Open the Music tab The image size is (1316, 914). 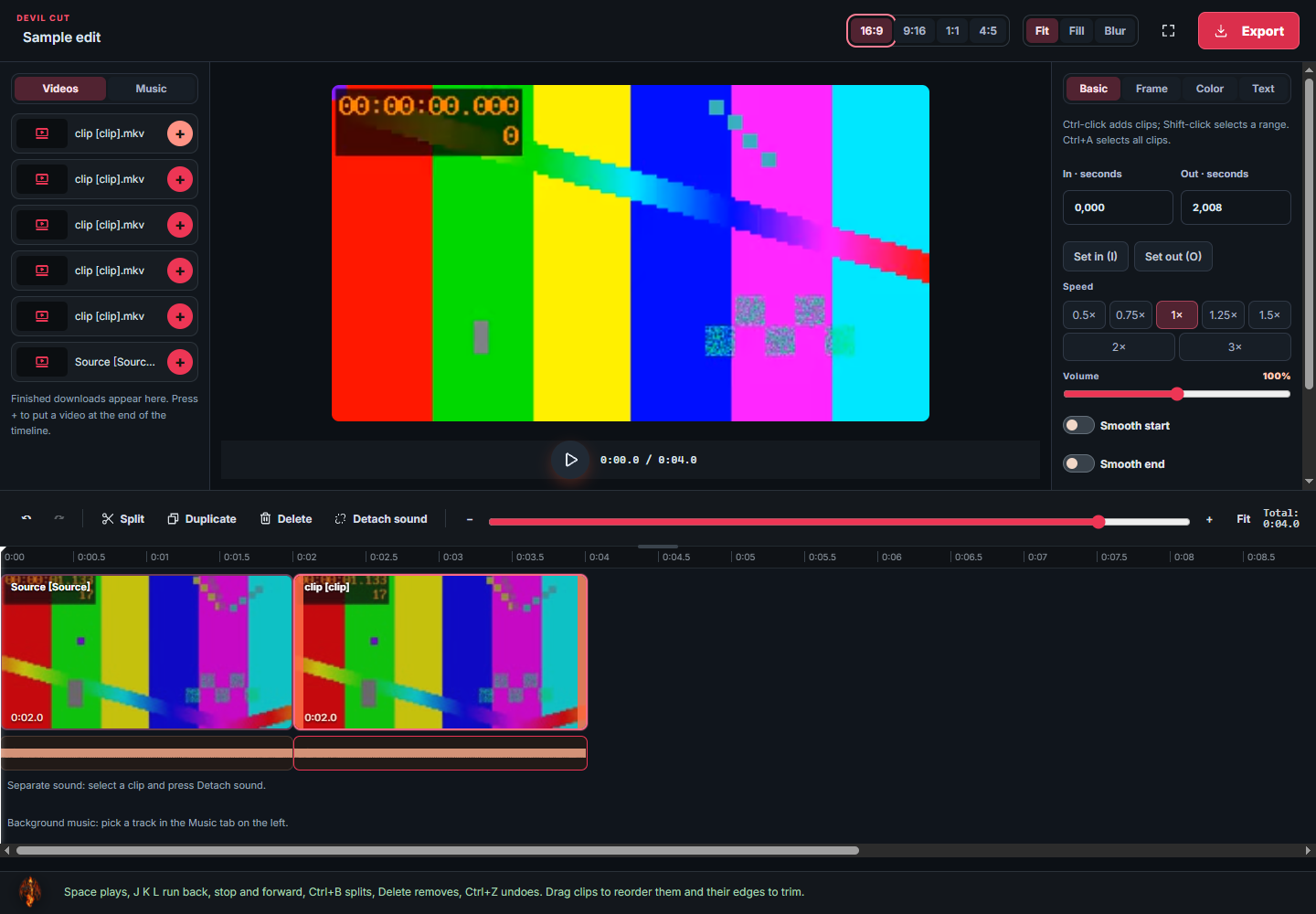[x=151, y=89]
